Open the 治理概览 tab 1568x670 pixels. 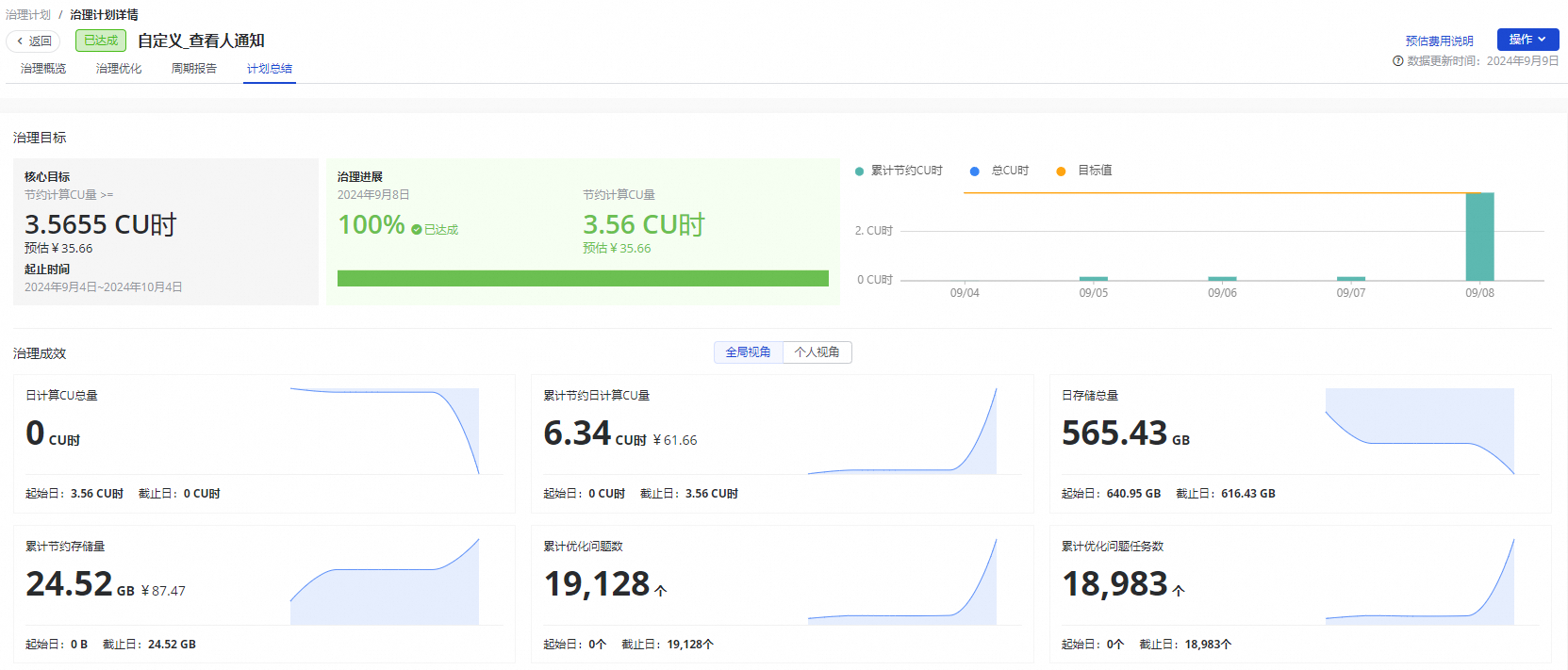[x=43, y=69]
